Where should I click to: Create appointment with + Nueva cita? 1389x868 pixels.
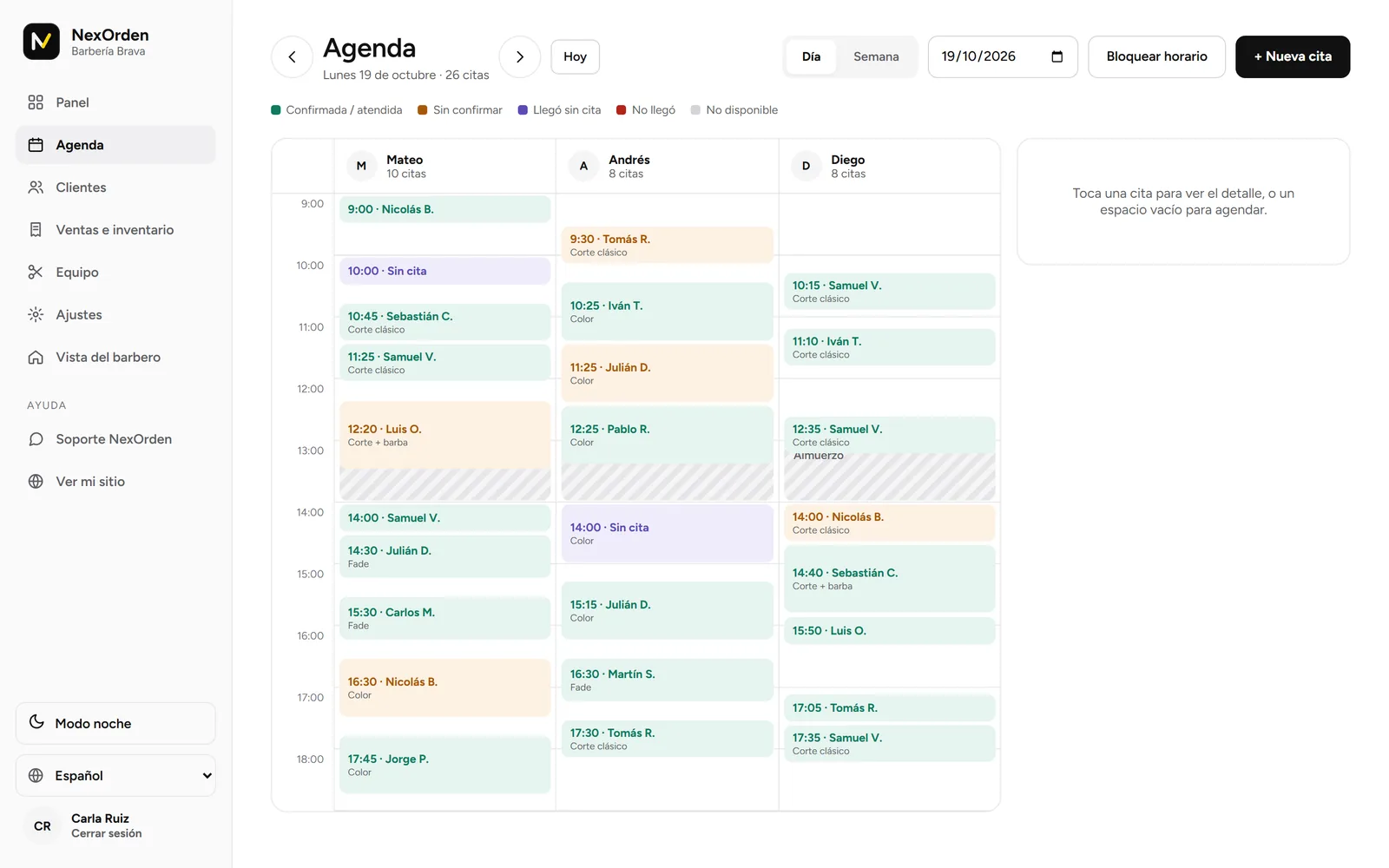click(x=1293, y=56)
